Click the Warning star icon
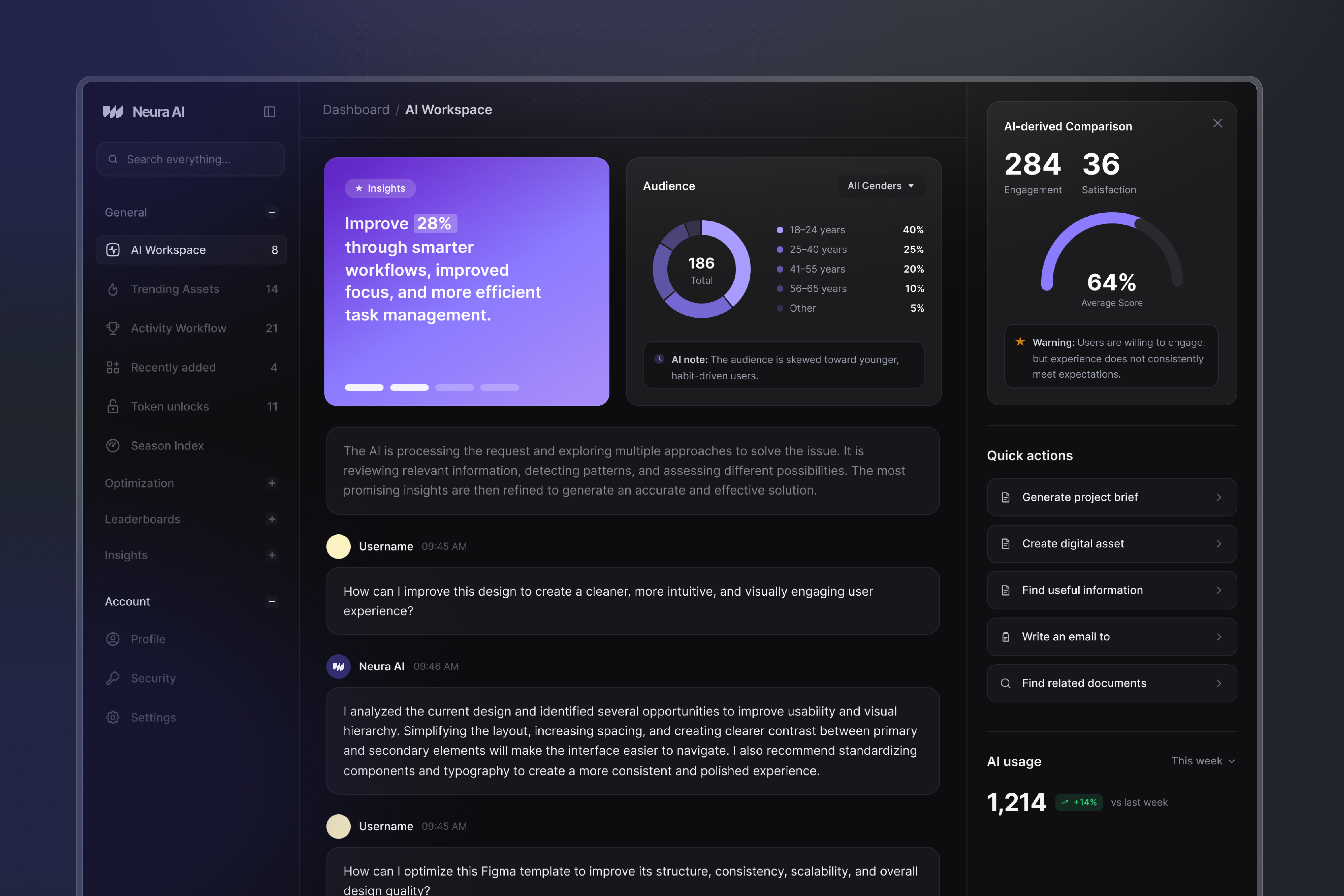The width and height of the screenshot is (1344, 896). [x=1020, y=342]
